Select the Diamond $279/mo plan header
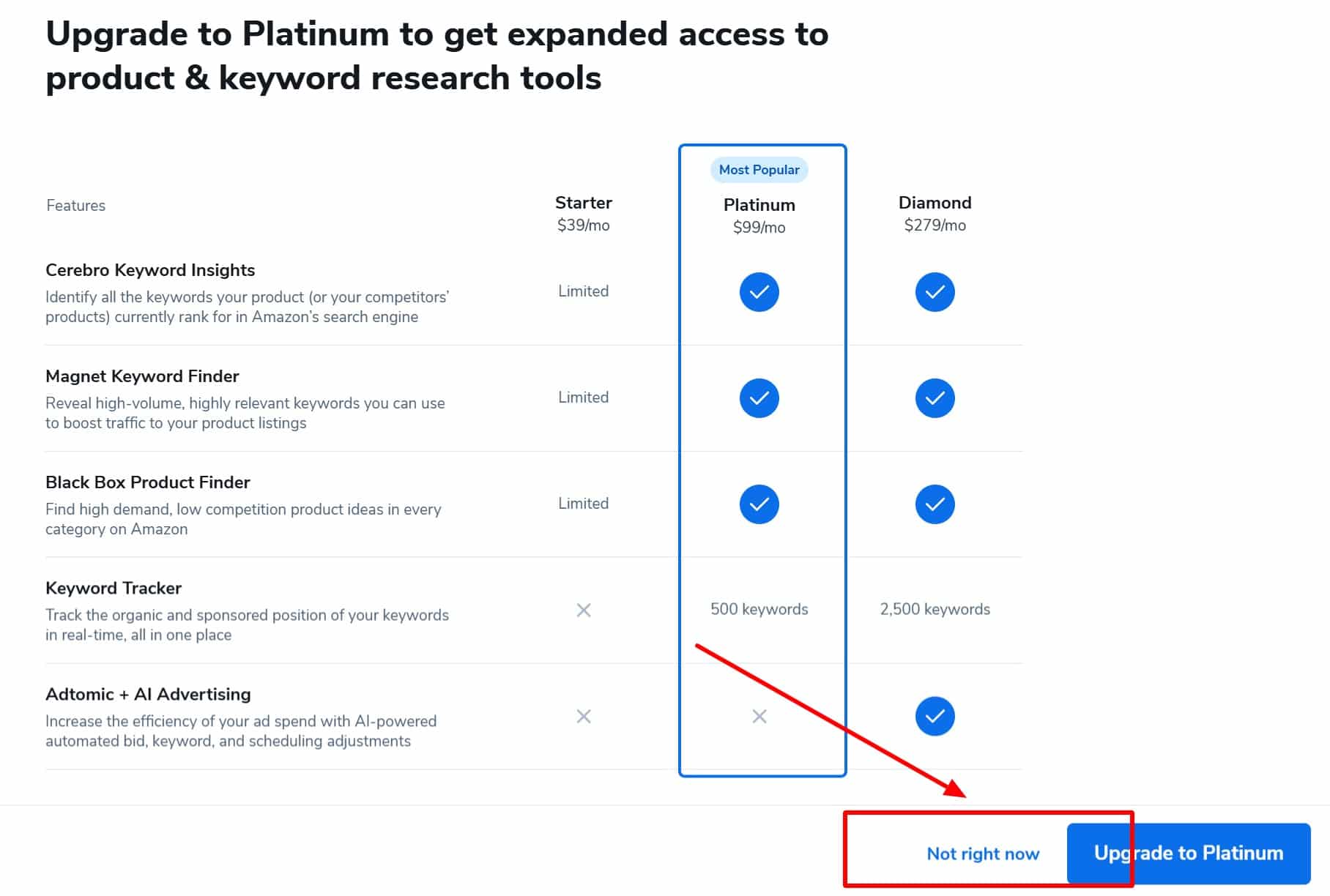Image resolution: width=1330 pixels, height=896 pixels. click(935, 213)
